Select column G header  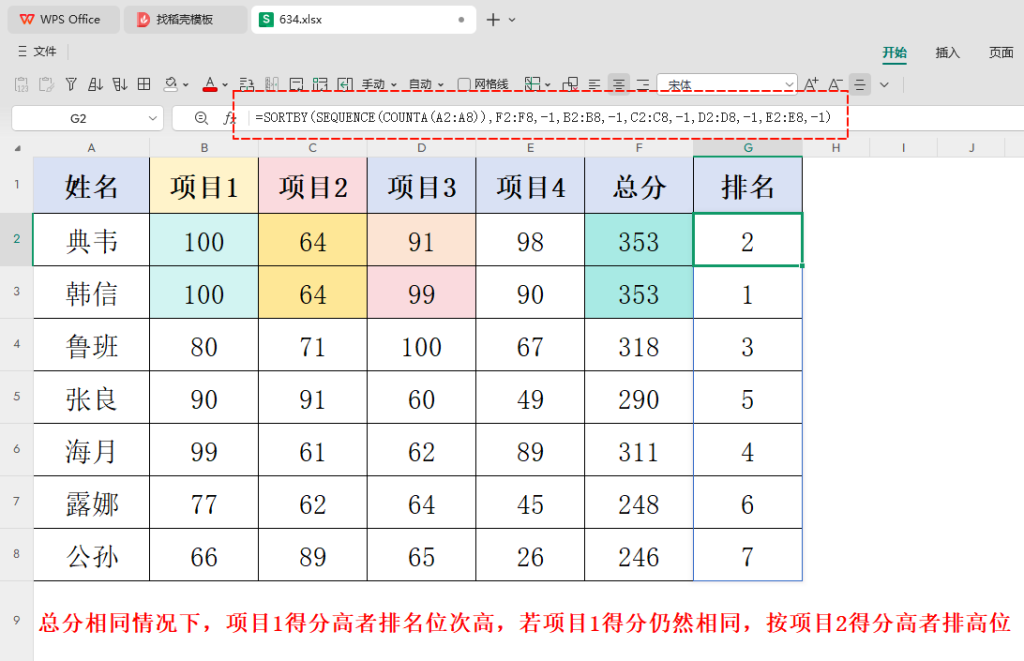[x=748, y=148]
